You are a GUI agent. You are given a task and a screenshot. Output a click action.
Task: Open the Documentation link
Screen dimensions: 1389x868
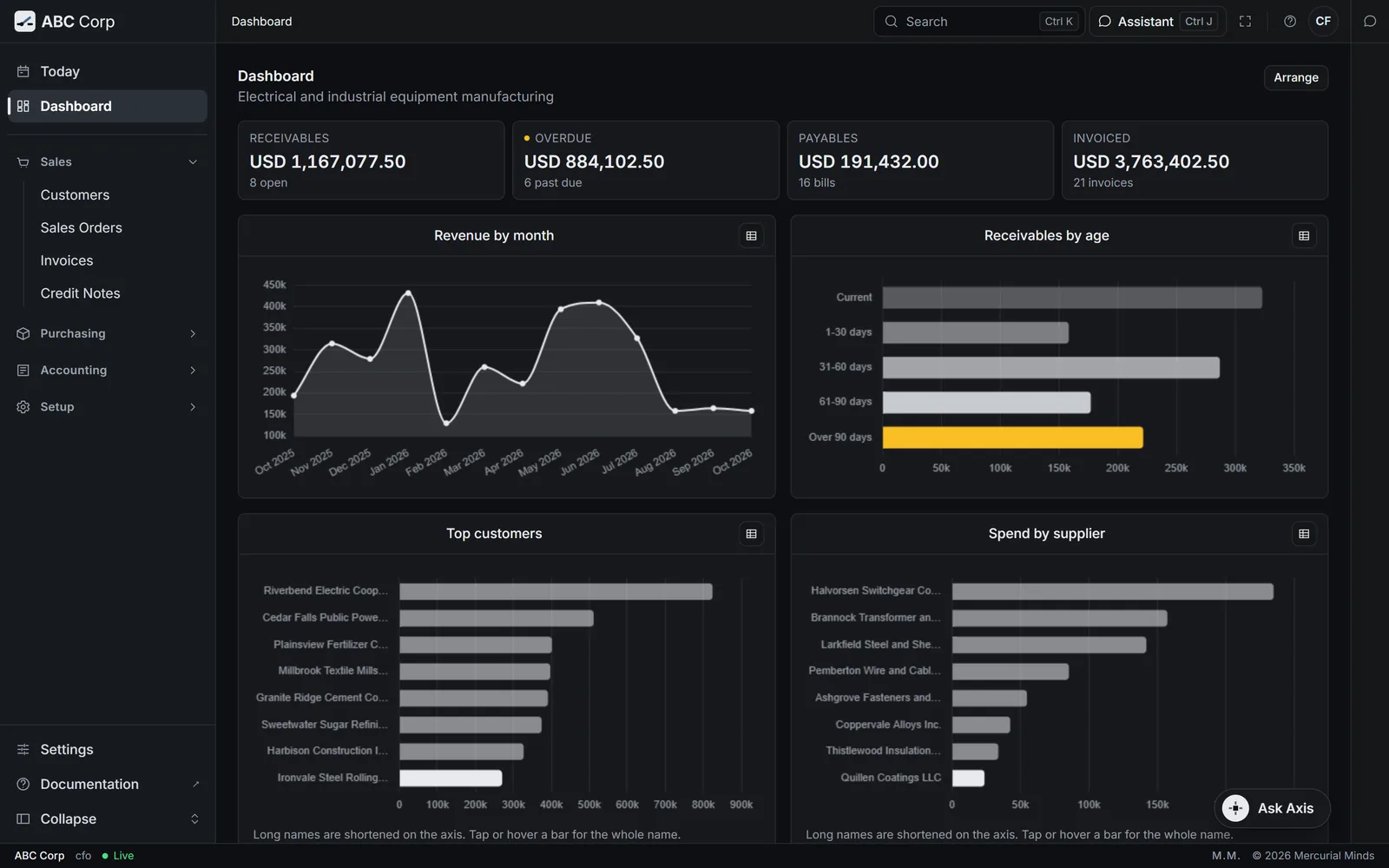click(108, 784)
